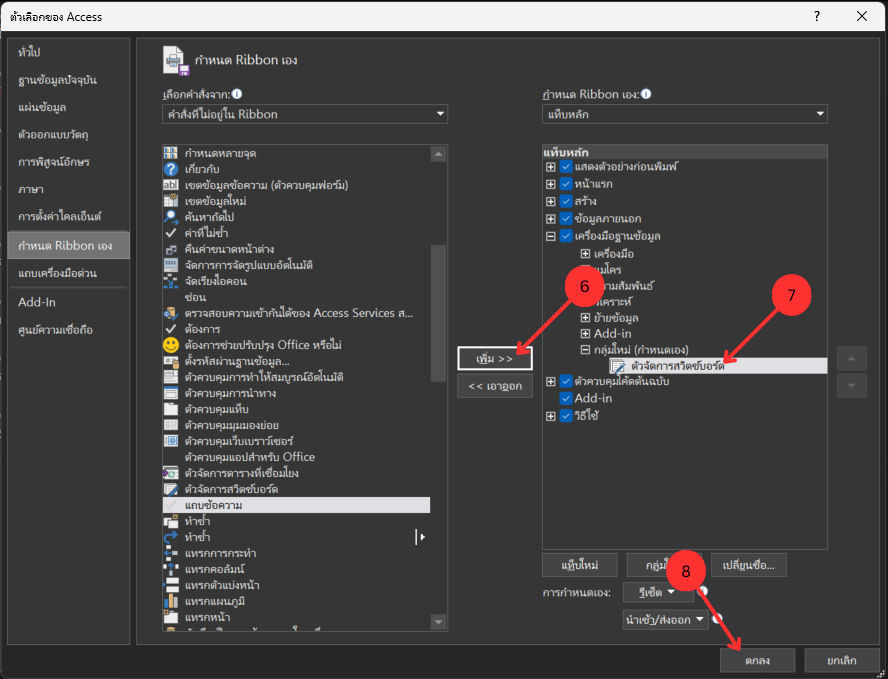The image size is (888, 679).
Task: Open the แถบเครื่องมือด่วน settings page
Action: (x=58, y=273)
